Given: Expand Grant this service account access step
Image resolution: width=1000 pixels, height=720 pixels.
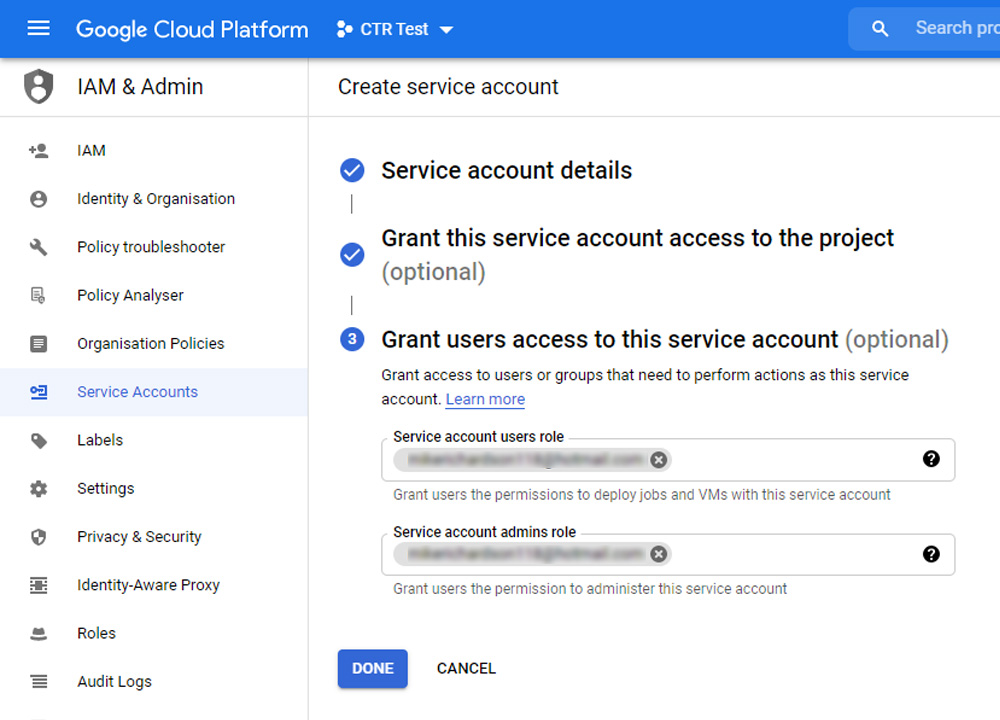Looking at the screenshot, I should pyautogui.click(x=637, y=239).
